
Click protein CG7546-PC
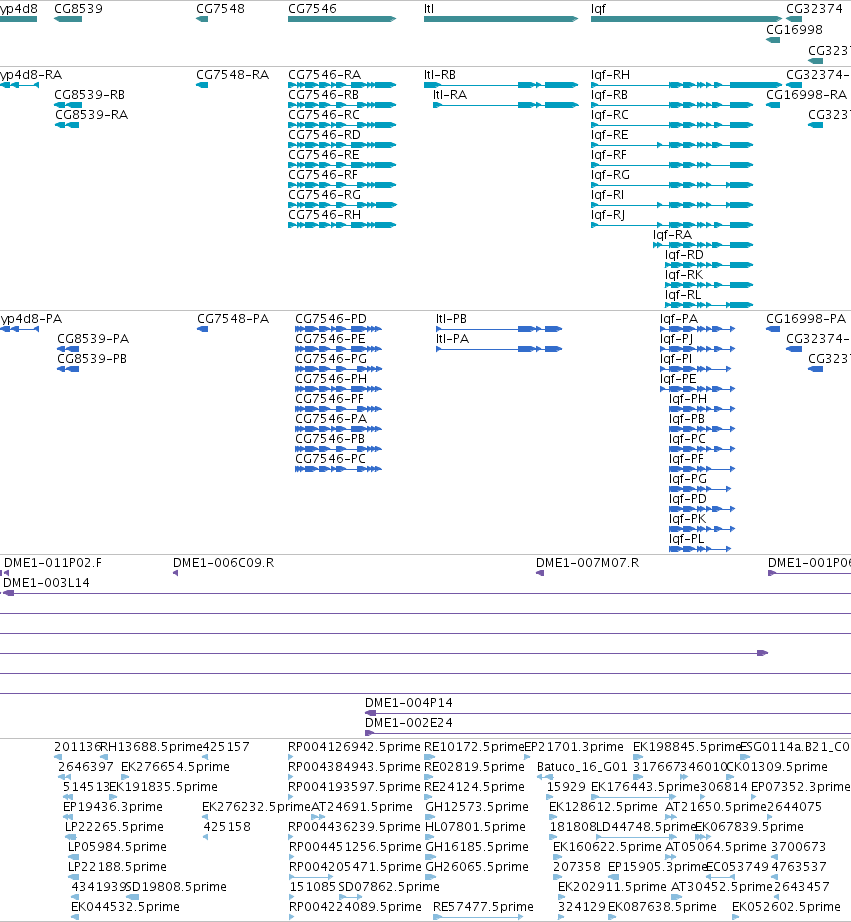click(331, 459)
